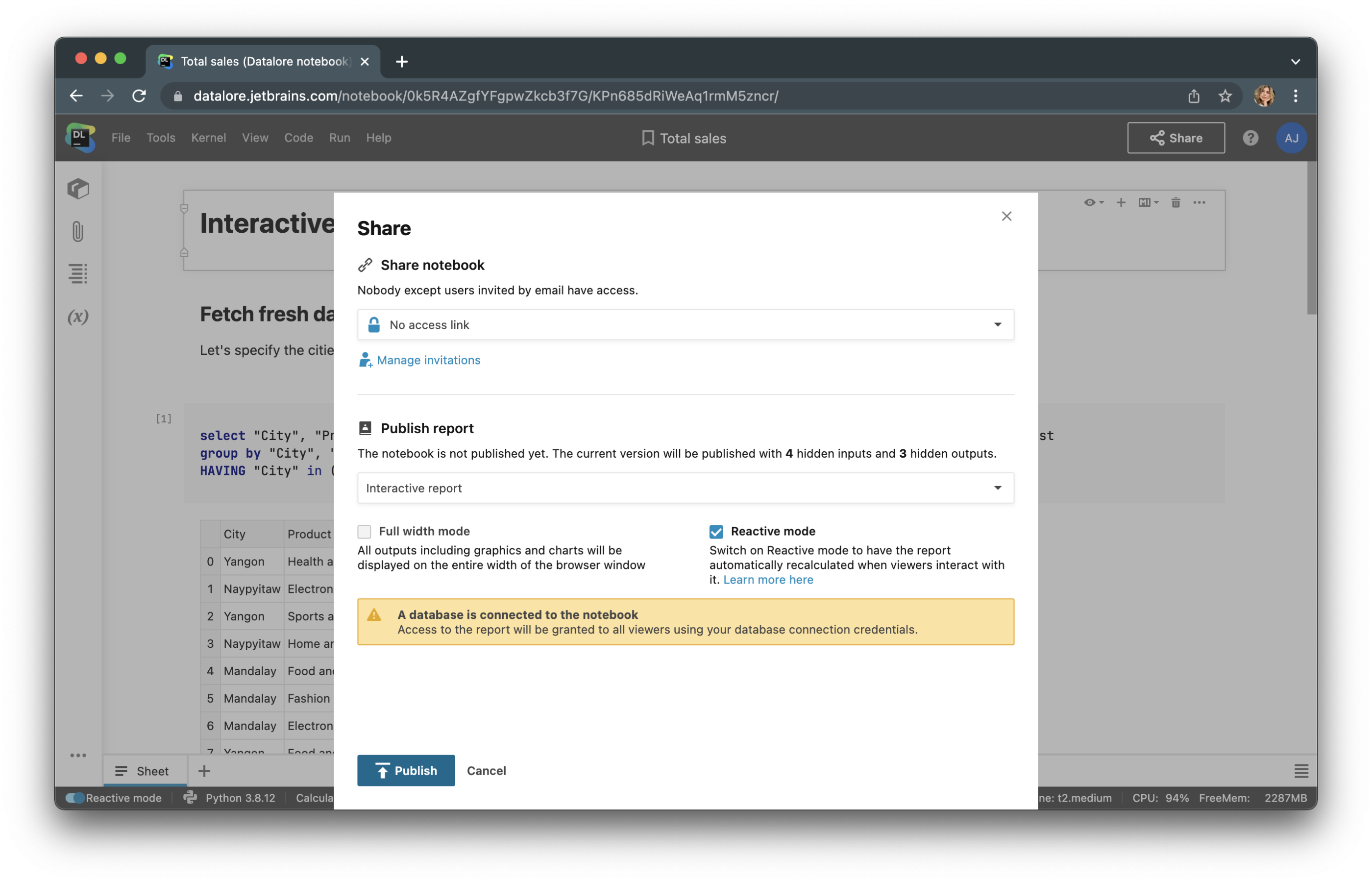
Task: Reload the browser page
Action: pyautogui.click(x=139, y=96)
